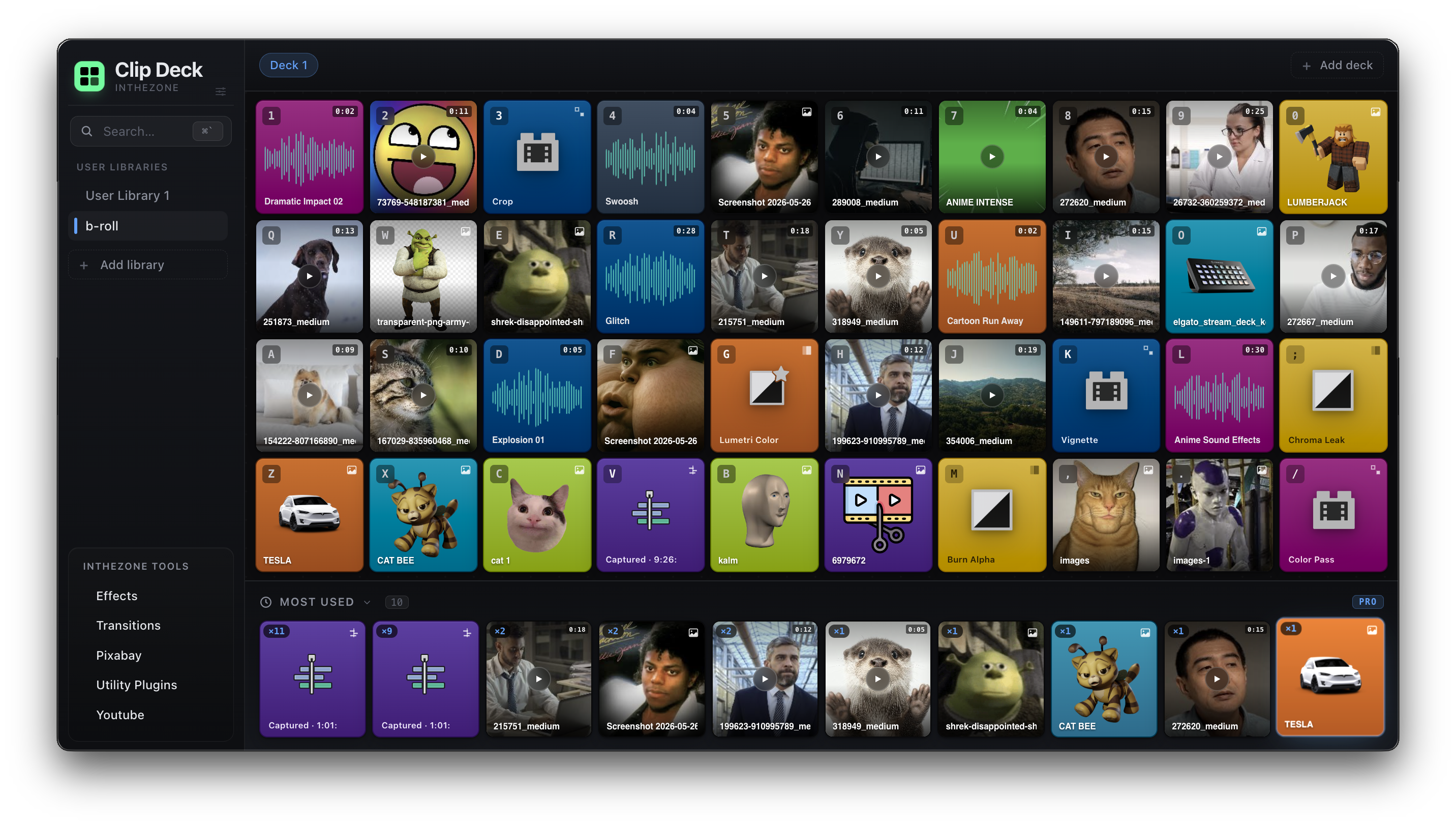The image size is (1456, 826).
Task: Open the Transitions tool
Action: [128, 625]
